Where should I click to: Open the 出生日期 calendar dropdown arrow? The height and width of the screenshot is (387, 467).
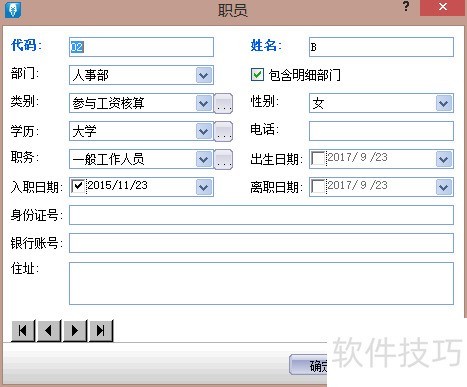444,159
